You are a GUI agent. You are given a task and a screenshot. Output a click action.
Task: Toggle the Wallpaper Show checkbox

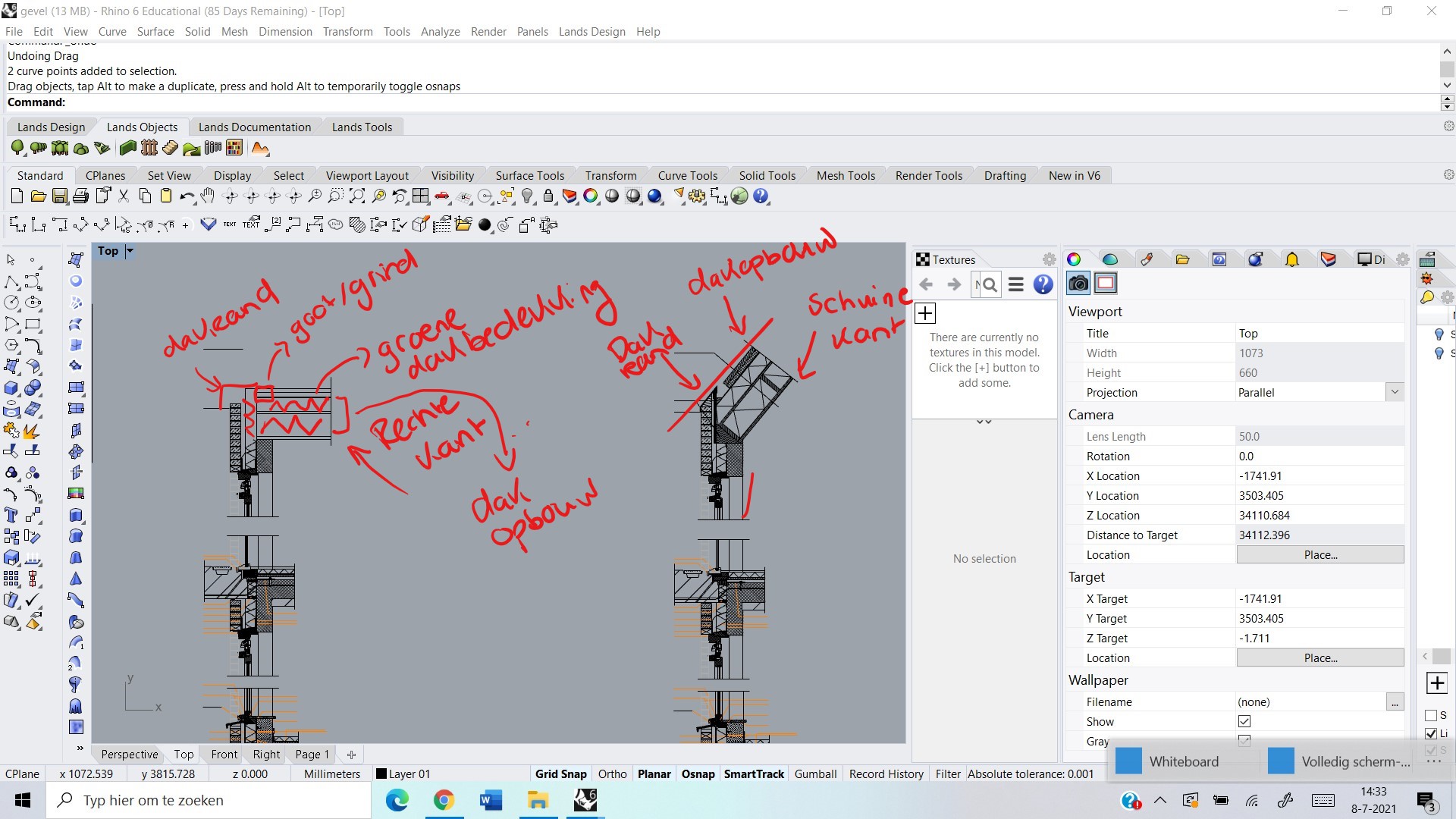tap(1244, 721)
